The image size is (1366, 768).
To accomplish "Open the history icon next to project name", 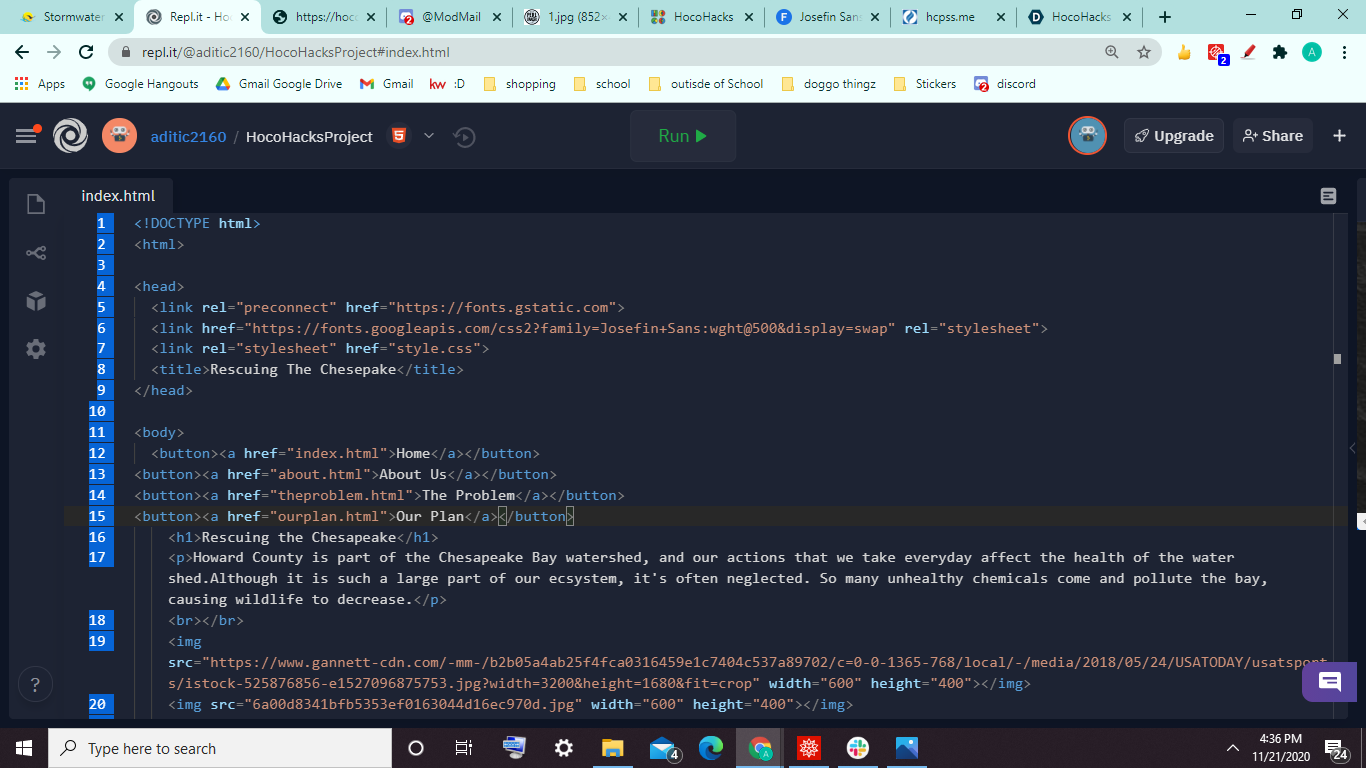I will pos(464,137).
